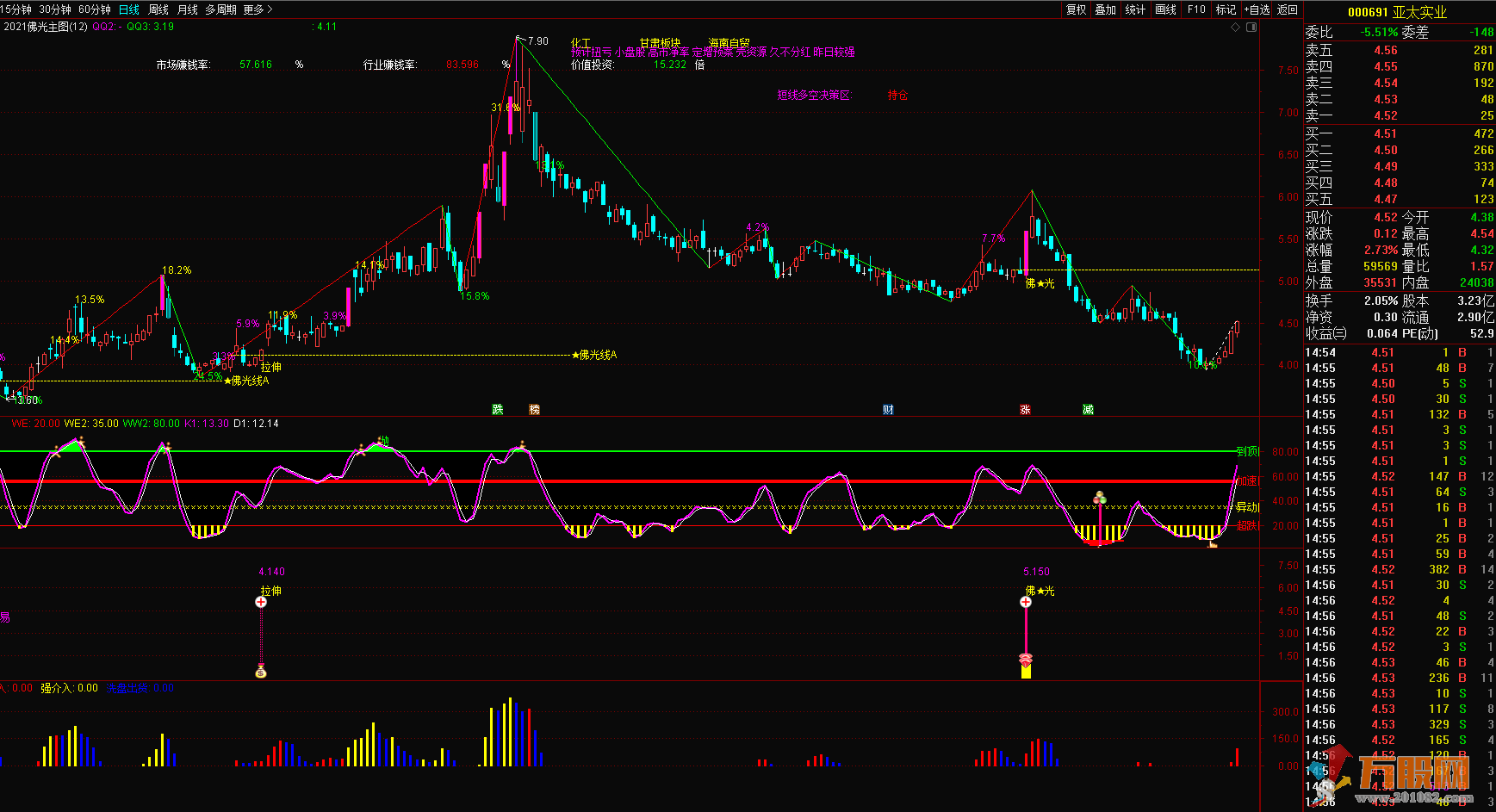Viewport: 1496px width, 812px height.
Task: Expand the 更多 more periods menu
Action: click(x=258, y=9)
